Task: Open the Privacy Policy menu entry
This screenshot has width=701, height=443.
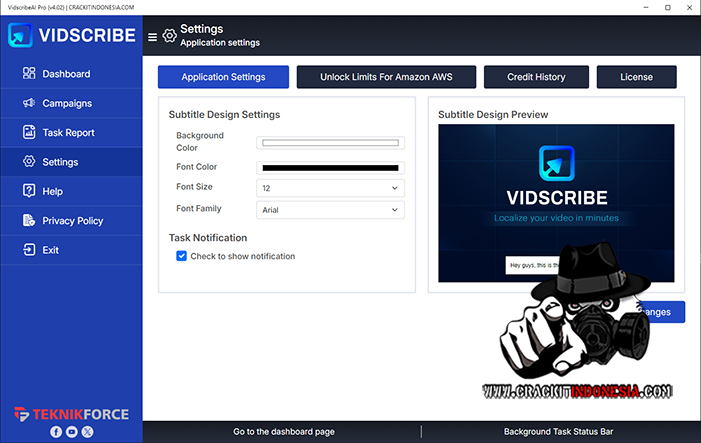Action: click(72, 221)
